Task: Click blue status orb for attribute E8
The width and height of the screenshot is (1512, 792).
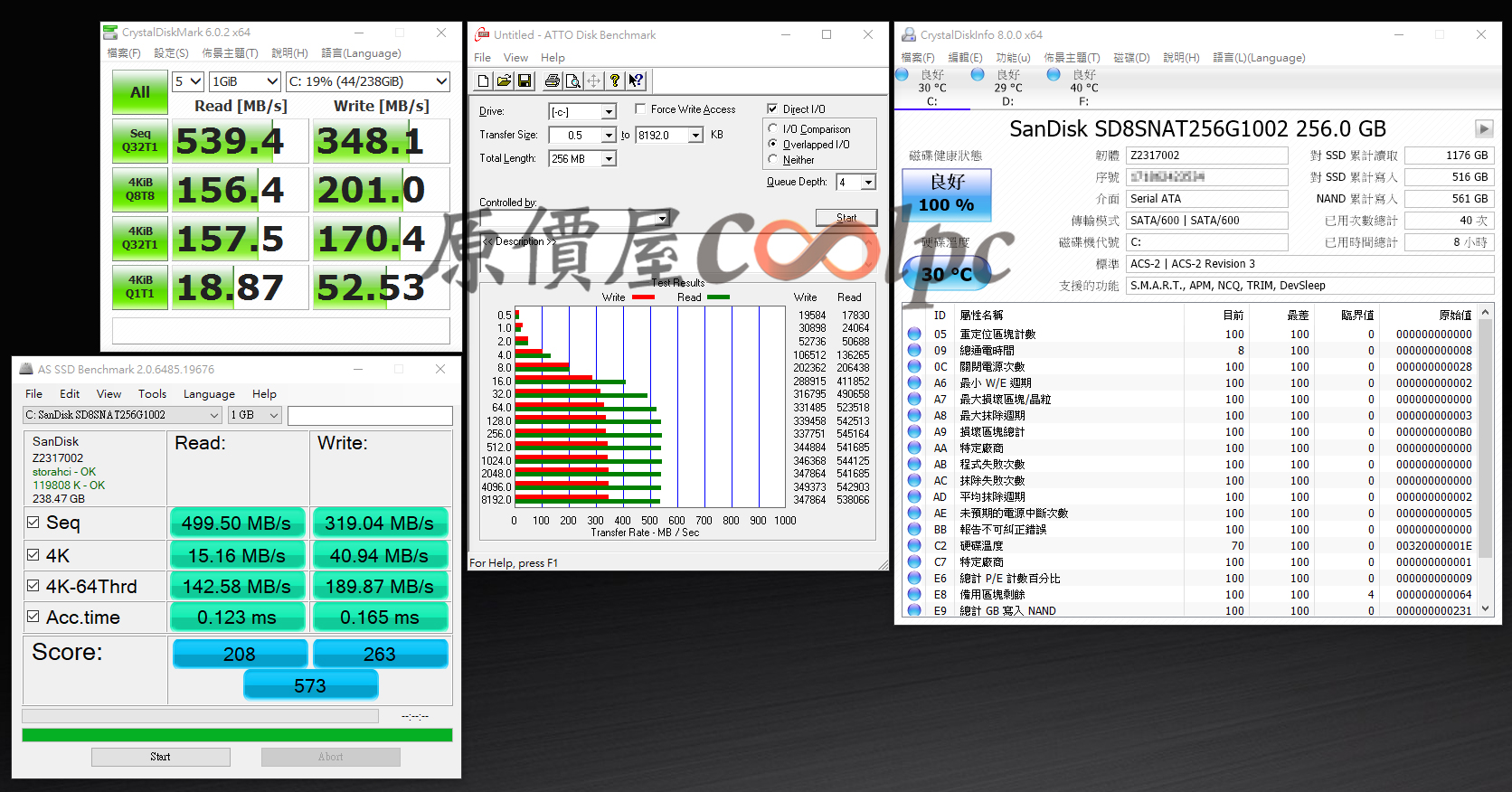Action: pyautogui.click(x=914, y=595)
